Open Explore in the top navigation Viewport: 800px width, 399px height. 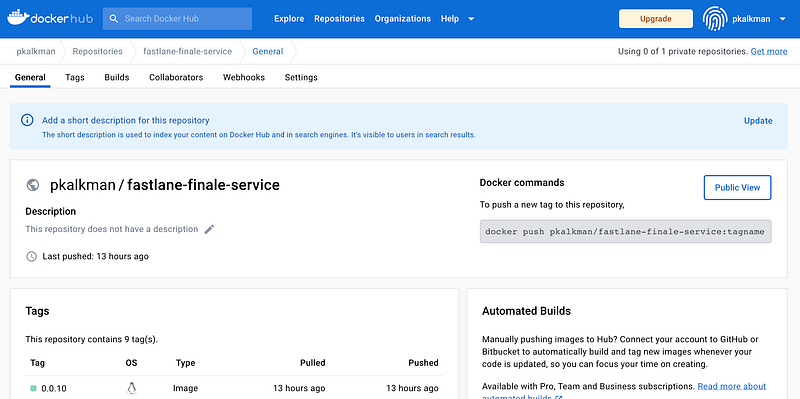(x=289, y=19)
